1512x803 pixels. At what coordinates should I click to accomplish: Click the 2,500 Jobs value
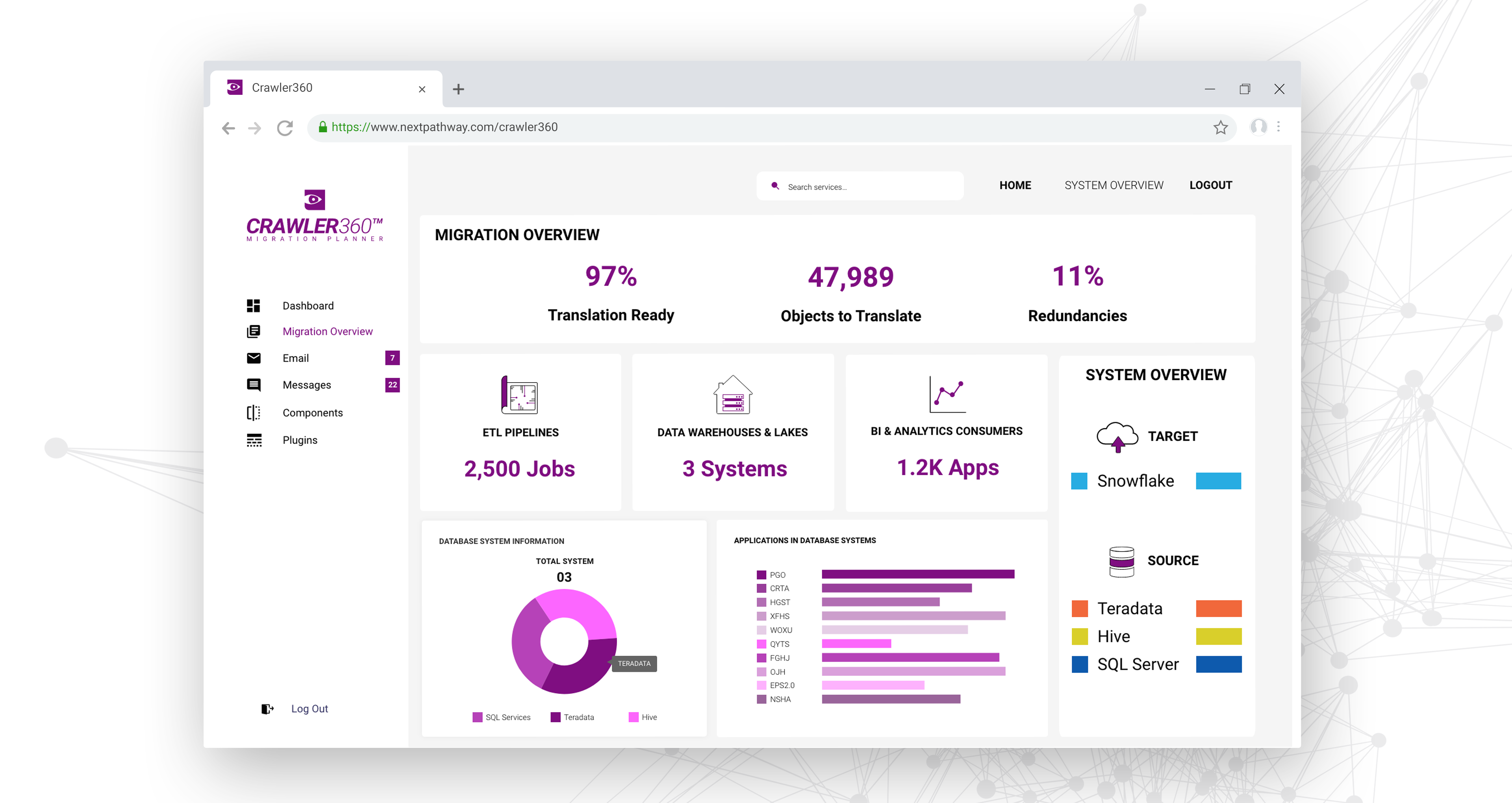tap(519, 469)
